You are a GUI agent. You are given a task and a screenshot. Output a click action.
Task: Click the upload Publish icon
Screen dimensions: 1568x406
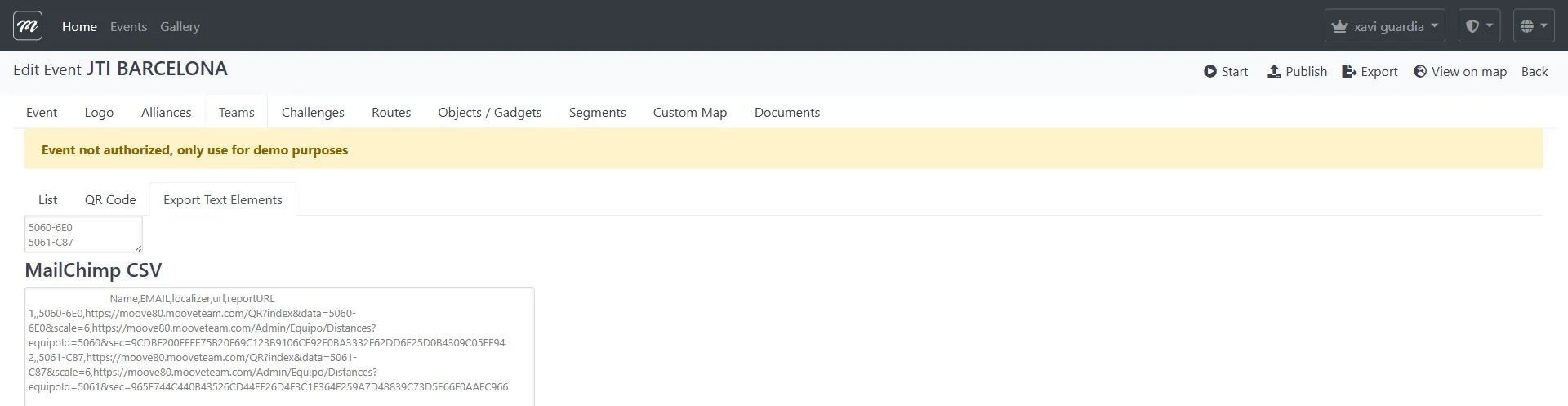pos(1274,72)
